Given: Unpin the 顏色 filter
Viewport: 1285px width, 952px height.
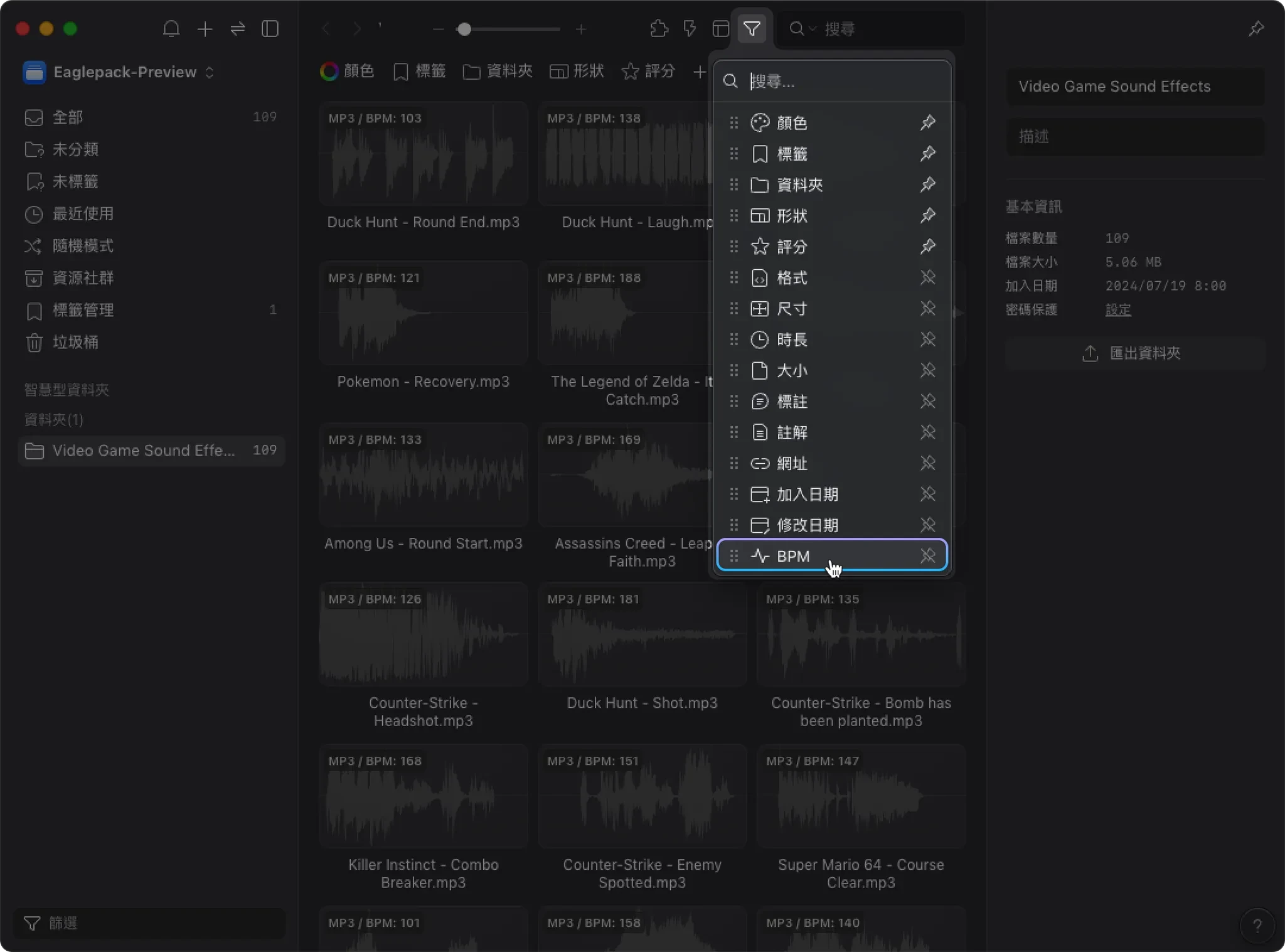Looking at the screenshot, I should pos(928,122).
